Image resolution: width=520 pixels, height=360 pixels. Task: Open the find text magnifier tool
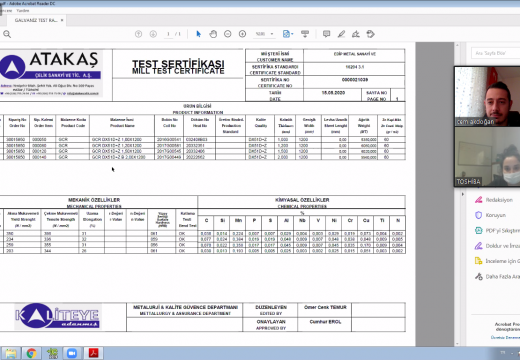point(7,34)
